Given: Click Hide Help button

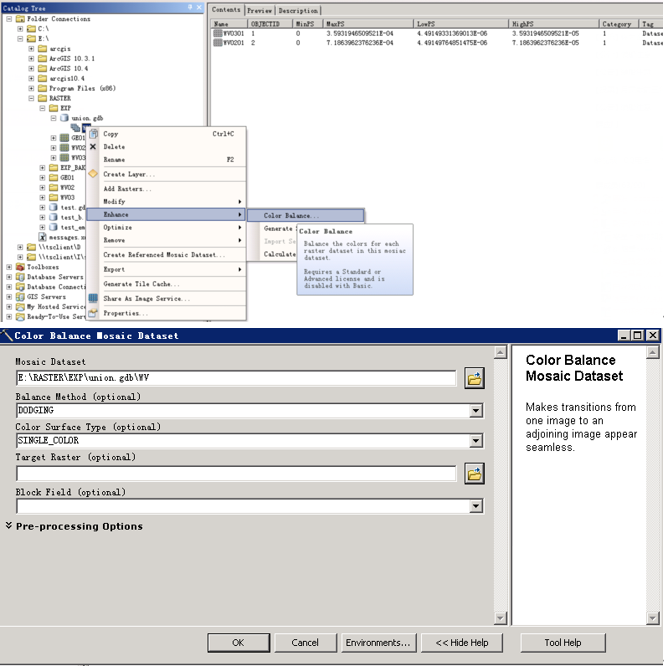Looking at the screenshot, I should [x=462, y=642].
